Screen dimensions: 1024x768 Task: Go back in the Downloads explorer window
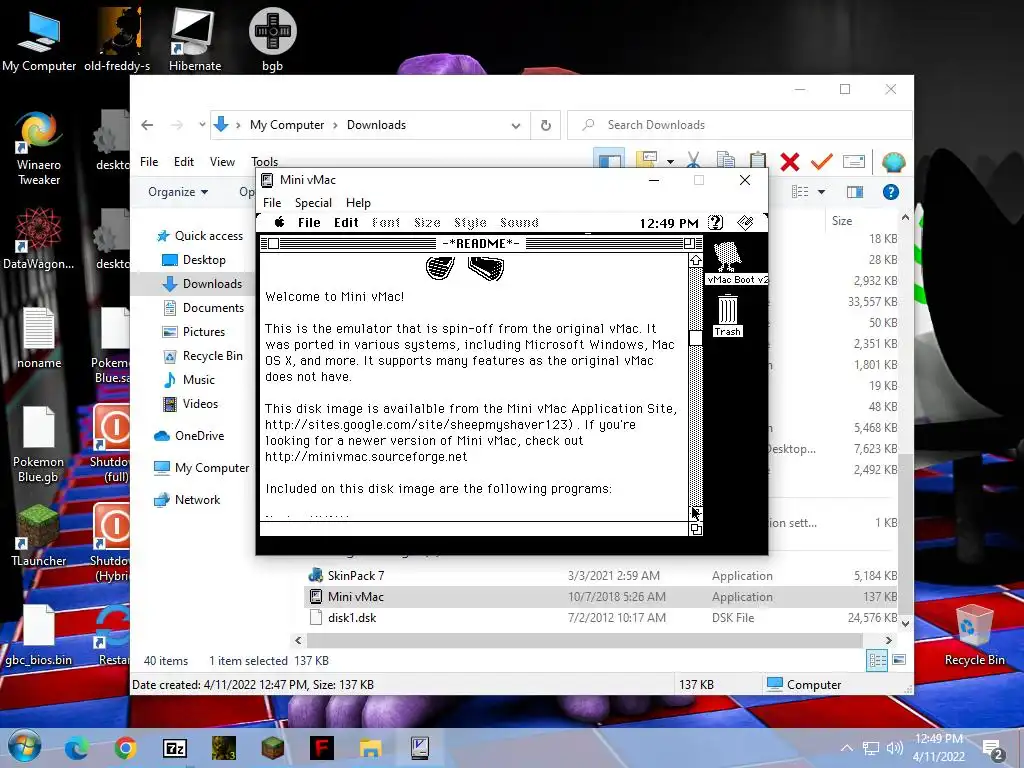pyautogui.click(x=147, y=125)
